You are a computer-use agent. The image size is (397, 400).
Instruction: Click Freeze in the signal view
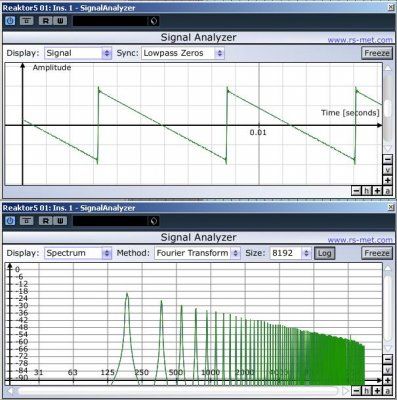(x=377, y=53)
